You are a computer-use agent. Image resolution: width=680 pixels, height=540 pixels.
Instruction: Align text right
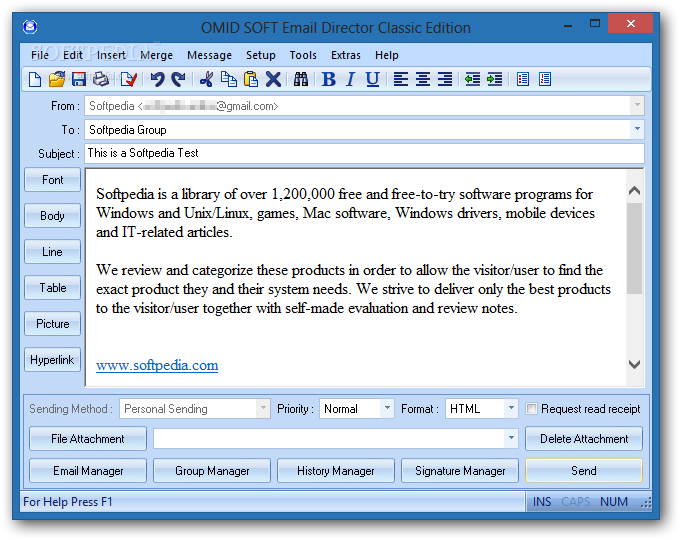(x=445, y=79)
